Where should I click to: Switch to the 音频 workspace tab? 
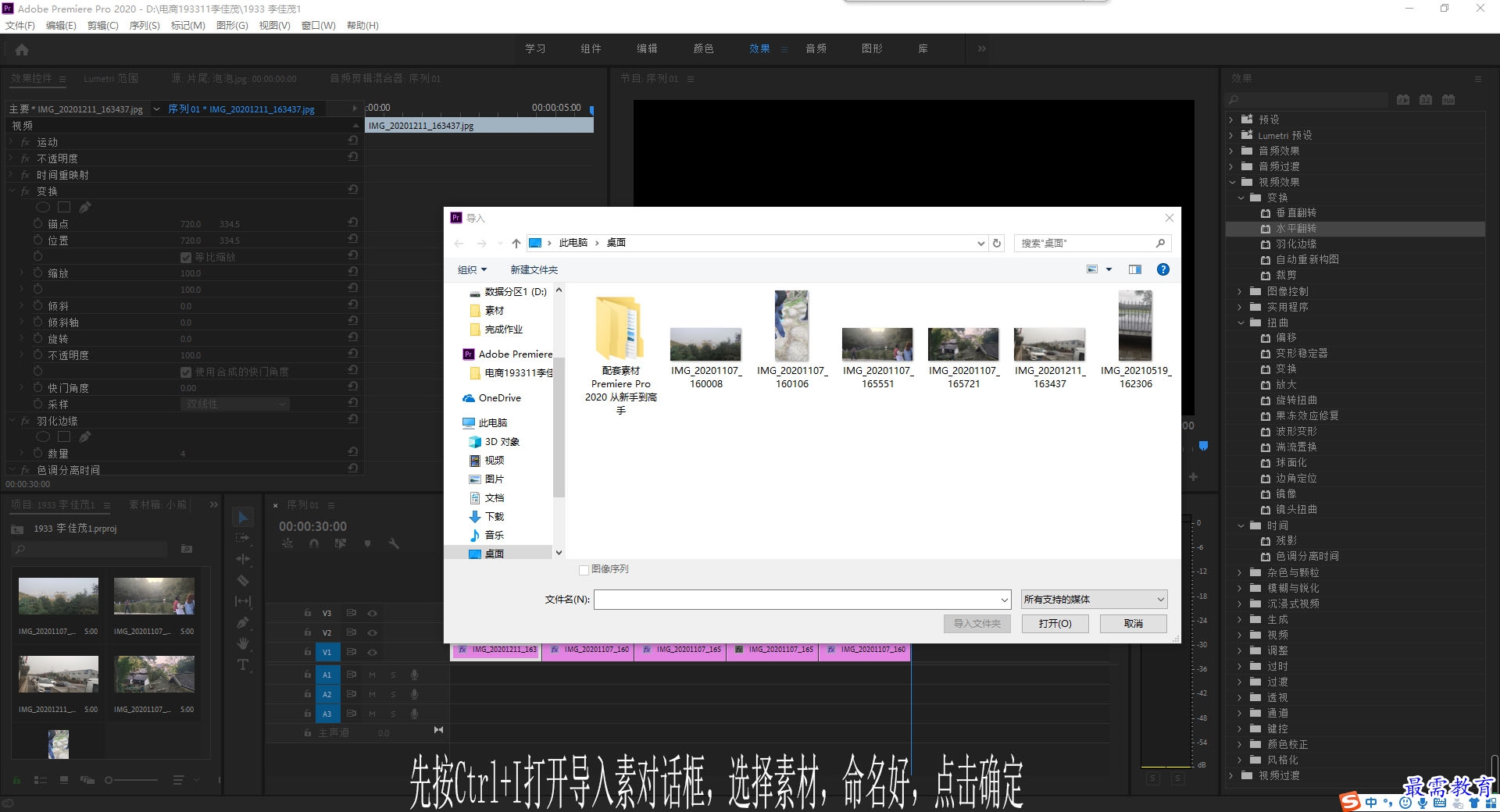(816, 48)
